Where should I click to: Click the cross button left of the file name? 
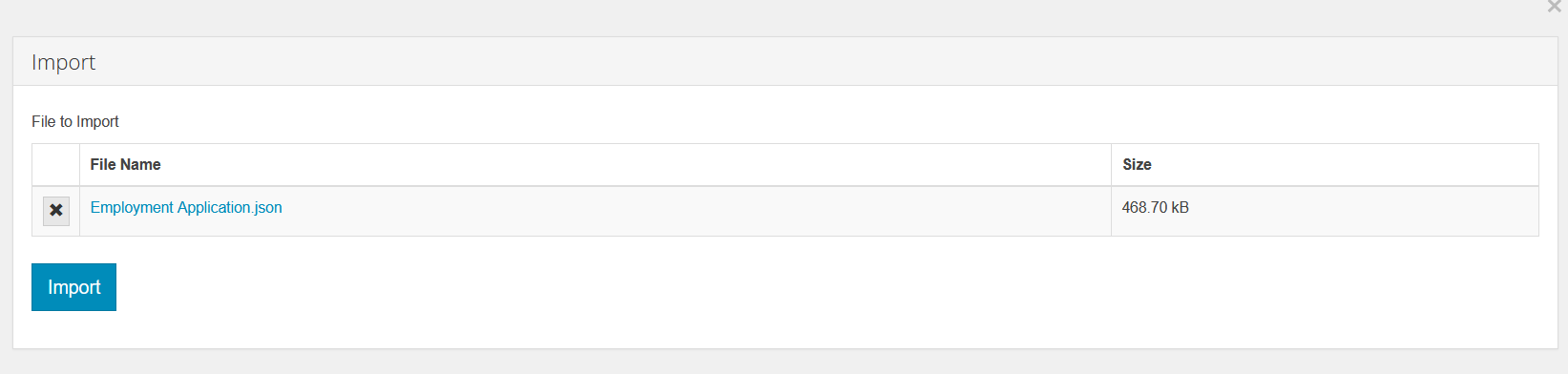[x=56, y=211]
